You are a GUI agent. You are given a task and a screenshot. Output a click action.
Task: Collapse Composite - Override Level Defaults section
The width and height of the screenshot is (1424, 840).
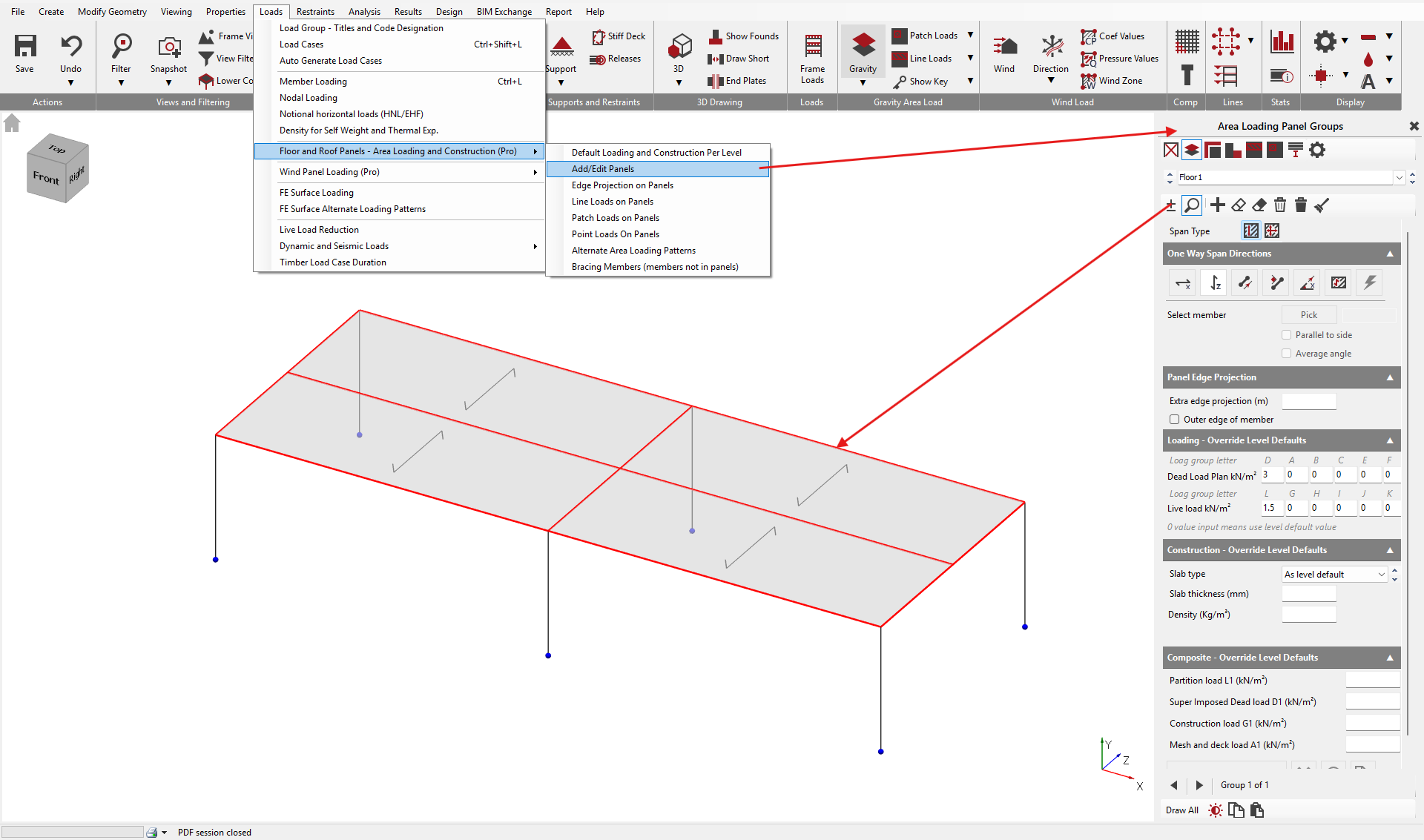(x=1390, y=658)
